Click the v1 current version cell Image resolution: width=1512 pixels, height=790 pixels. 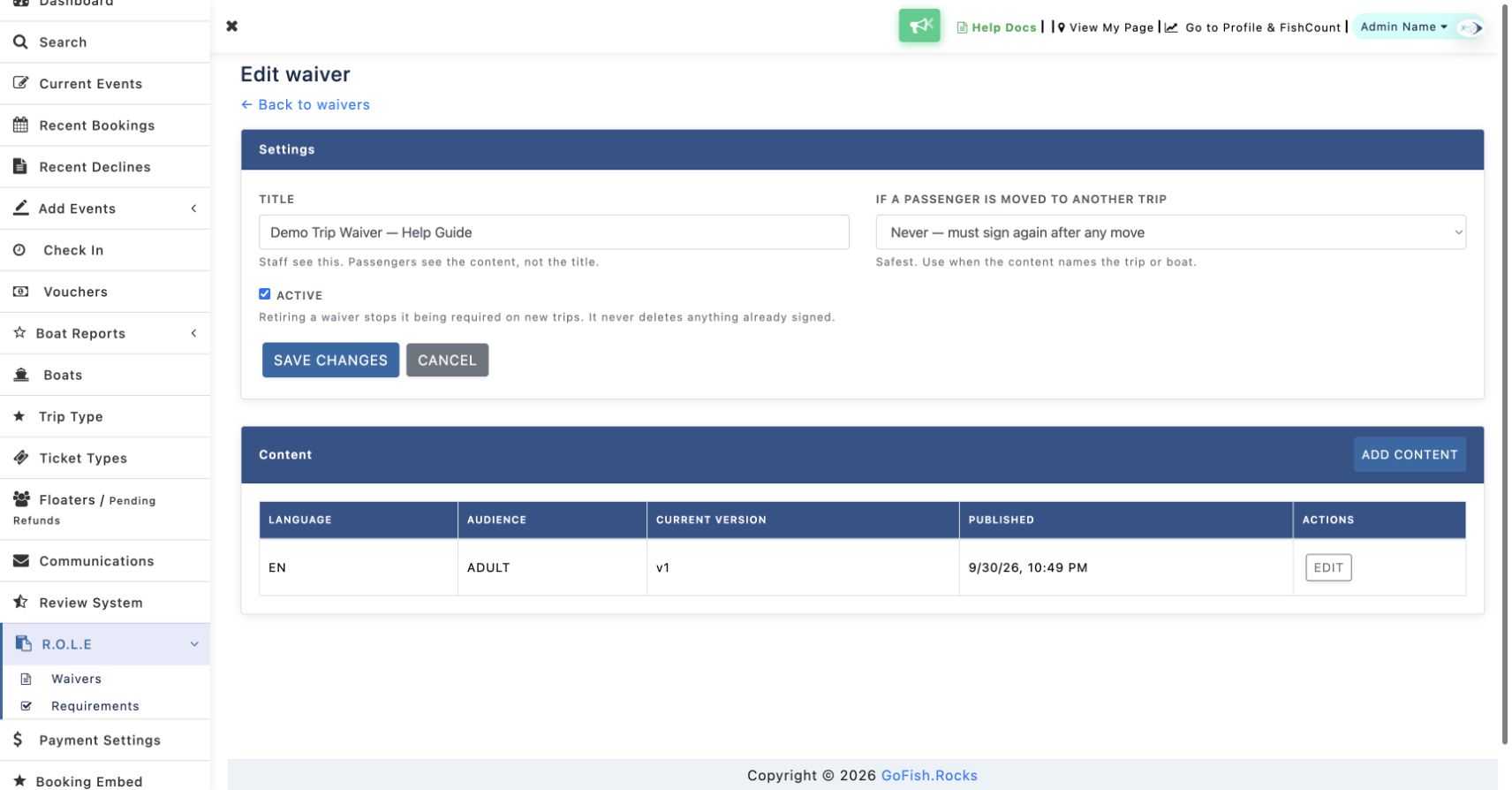803,567
